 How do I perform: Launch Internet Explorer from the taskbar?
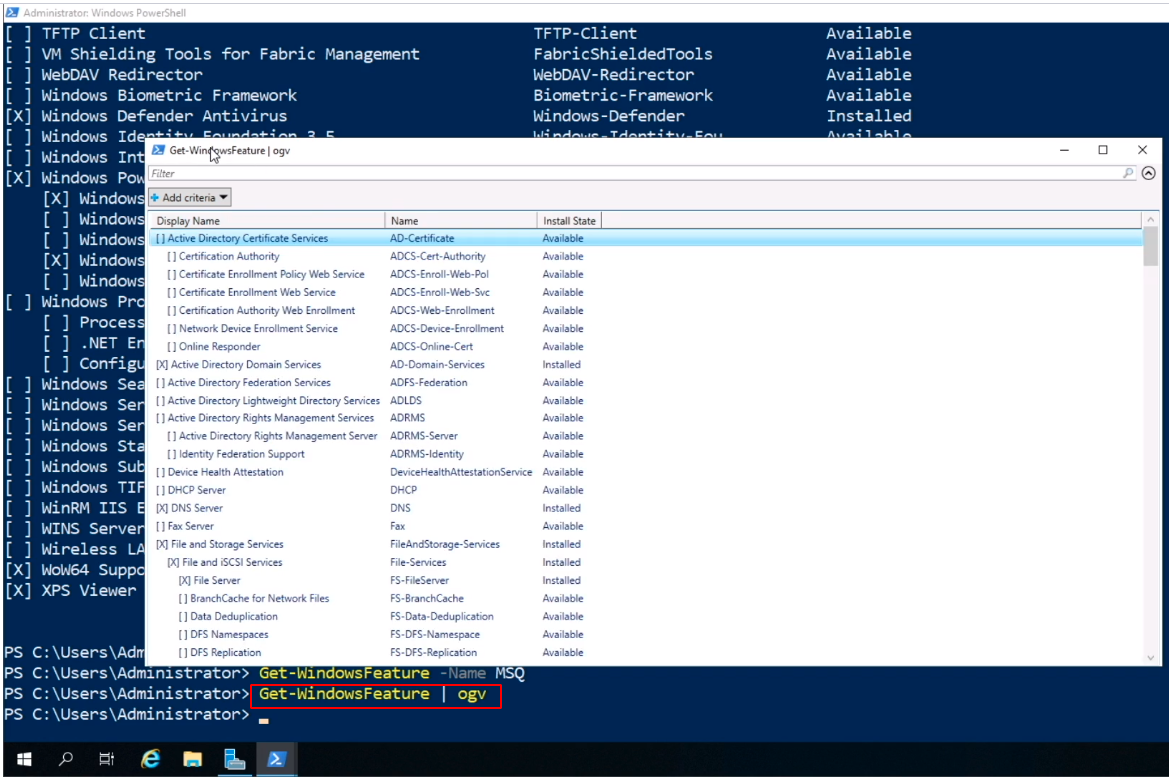pos(151,760)
